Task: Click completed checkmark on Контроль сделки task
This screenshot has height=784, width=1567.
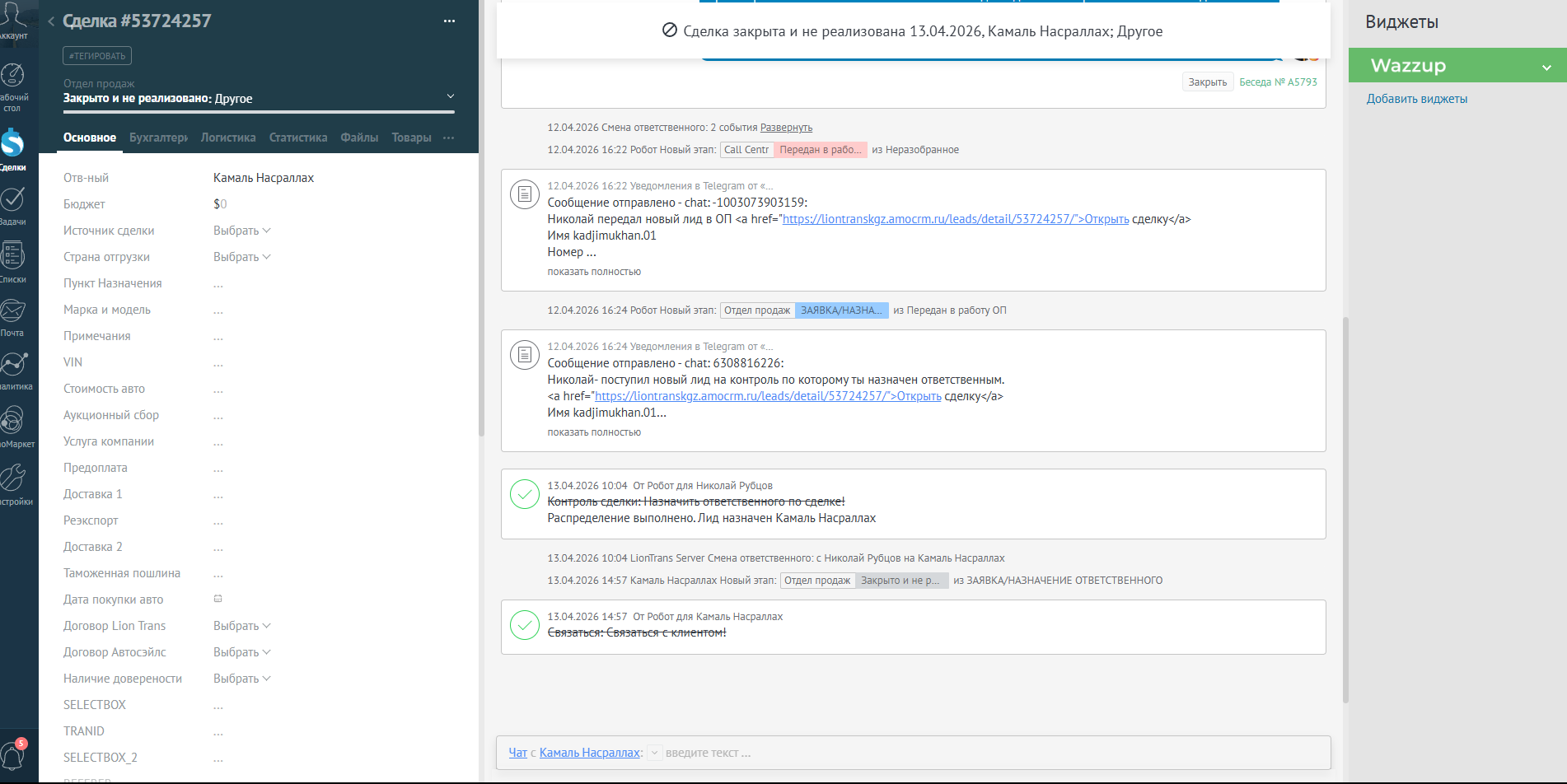Action: pyautogui.click(x=525, y=494)
